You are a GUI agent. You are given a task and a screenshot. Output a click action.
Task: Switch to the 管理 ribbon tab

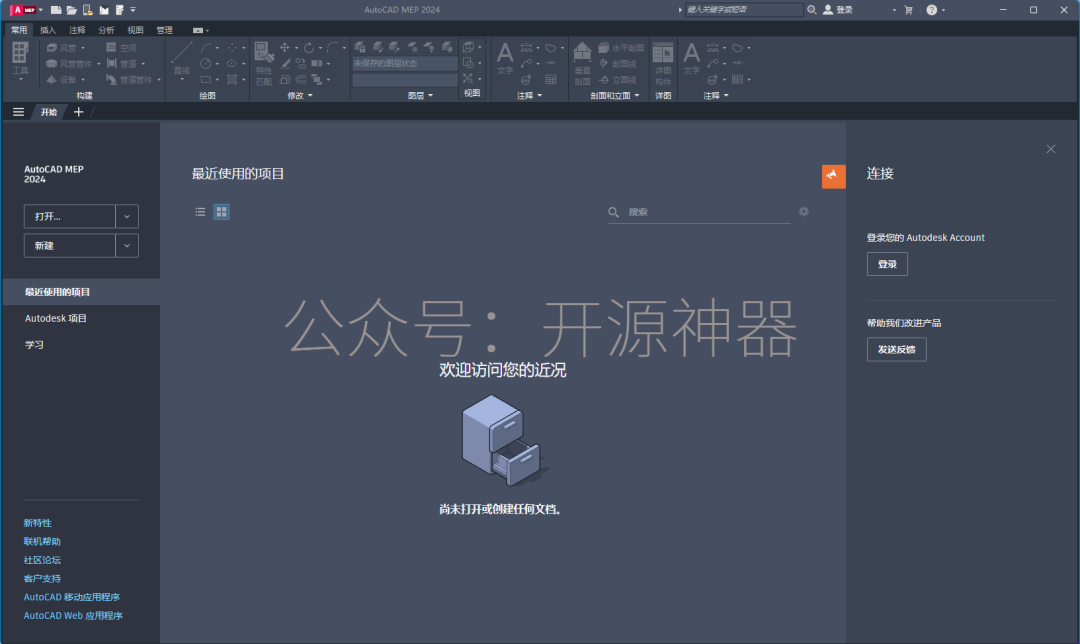click(x=165, y=30)
